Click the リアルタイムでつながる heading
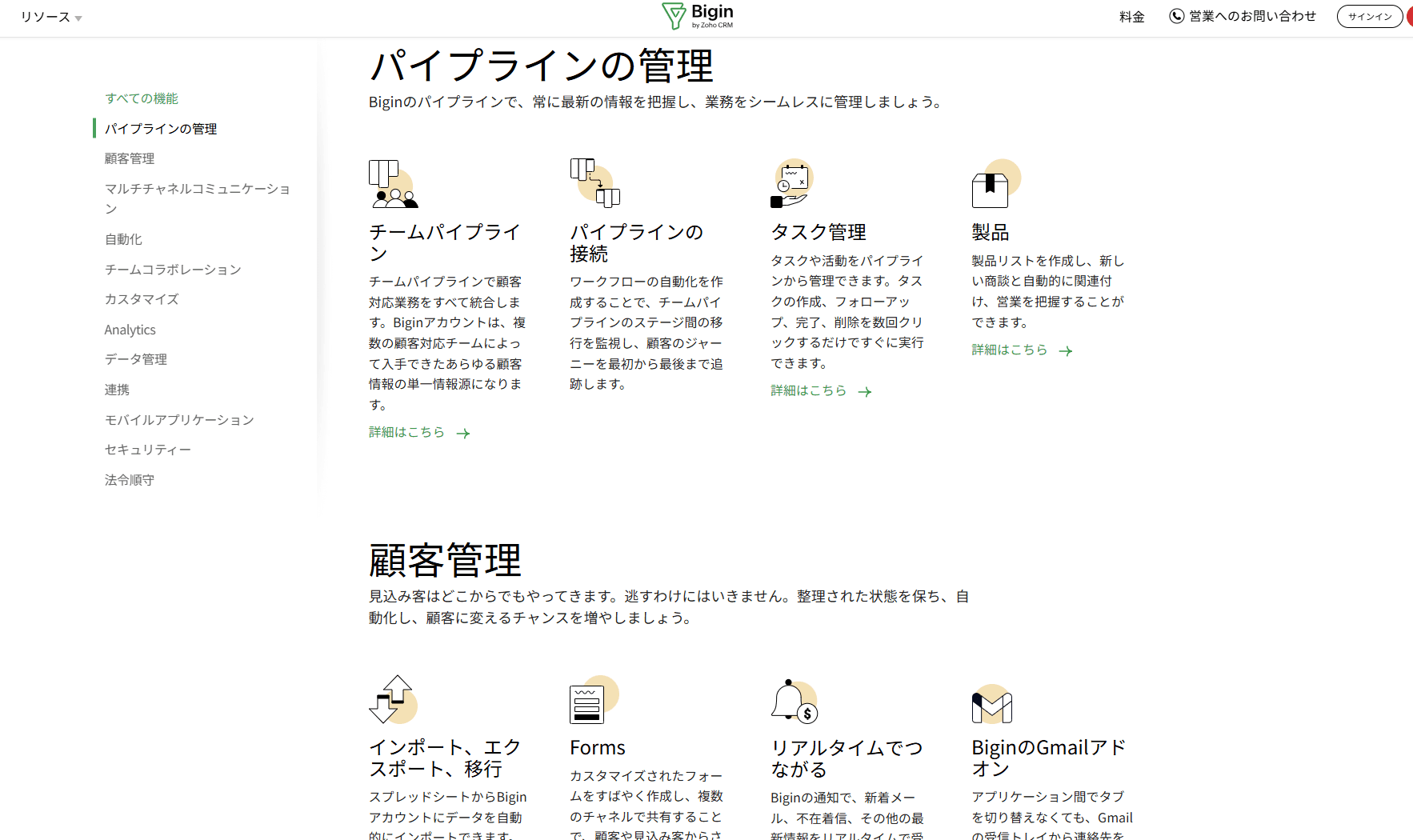This screenshot has width=1413, height=840. (x=847, y=758)
